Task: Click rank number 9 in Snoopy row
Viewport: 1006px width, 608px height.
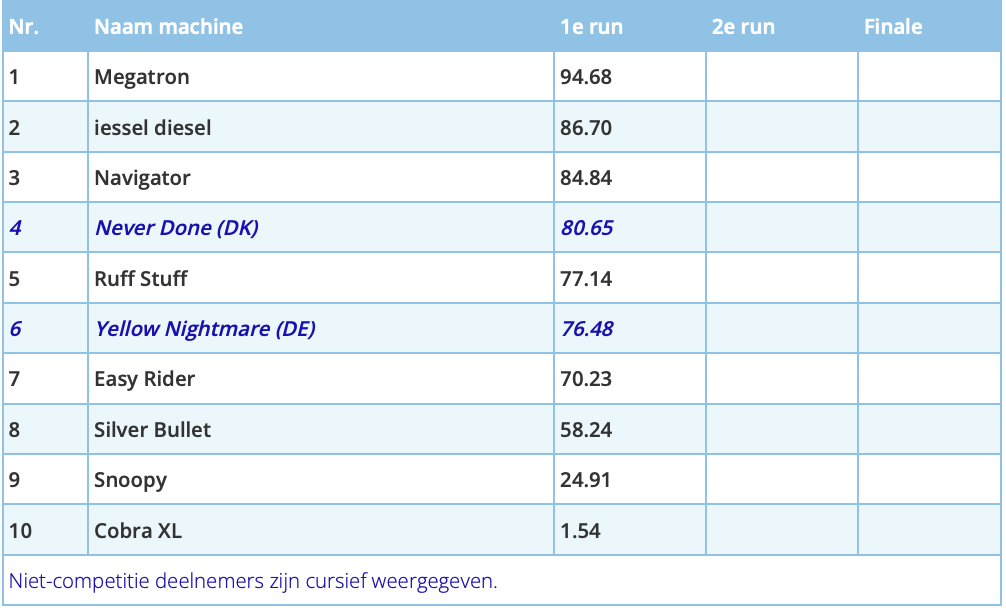Action: (x=14, y=480)
